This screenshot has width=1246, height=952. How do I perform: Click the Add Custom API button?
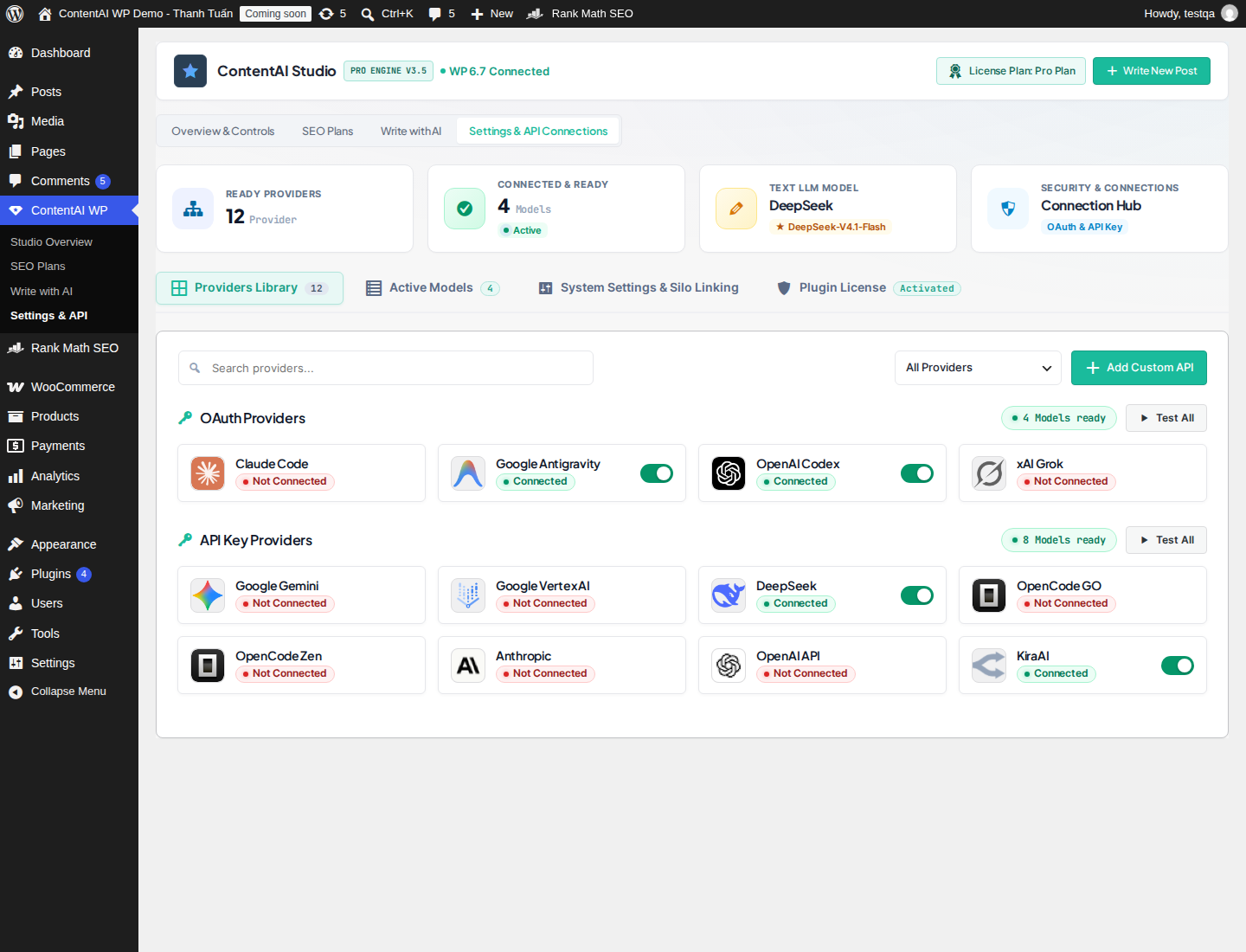pos(1139,368)
